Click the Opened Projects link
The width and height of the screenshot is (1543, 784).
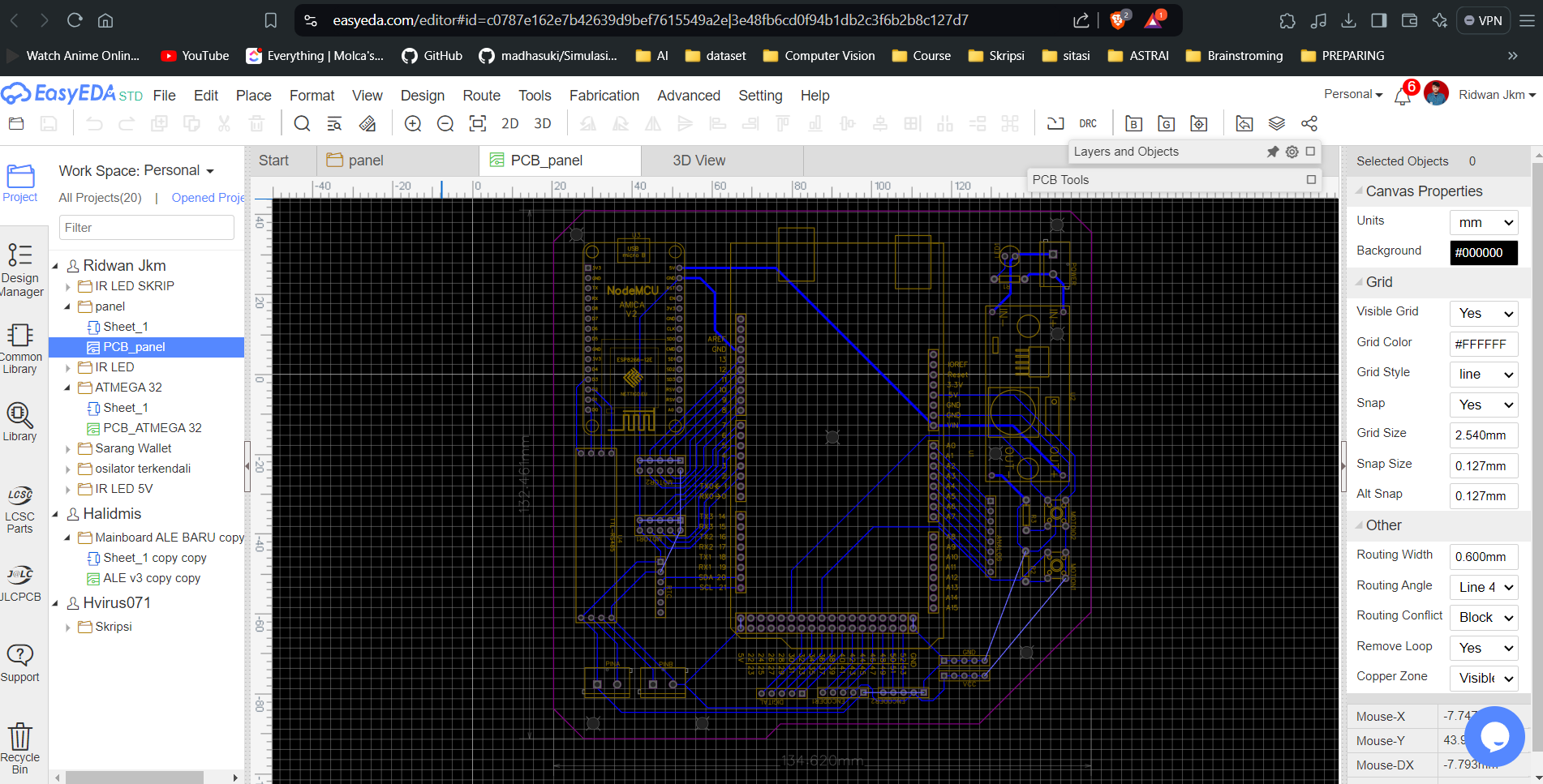(x=208, y=198)
